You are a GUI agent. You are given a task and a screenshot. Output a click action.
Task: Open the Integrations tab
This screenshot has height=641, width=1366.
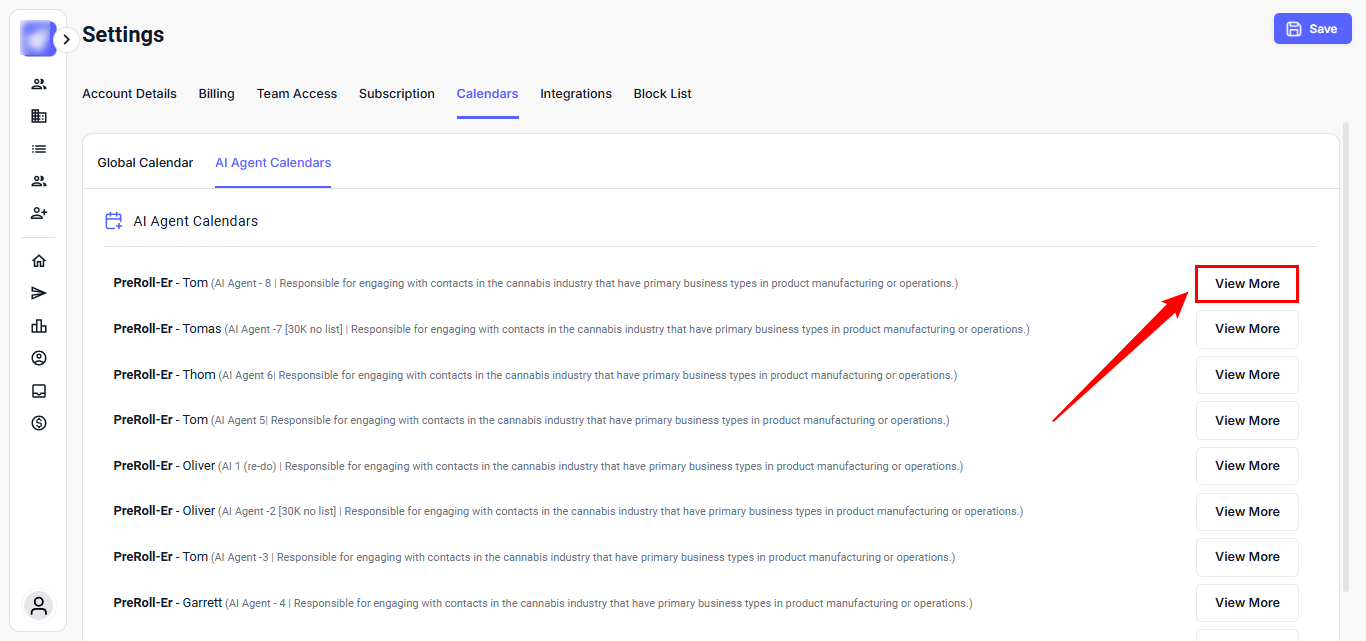coord(576,94)
